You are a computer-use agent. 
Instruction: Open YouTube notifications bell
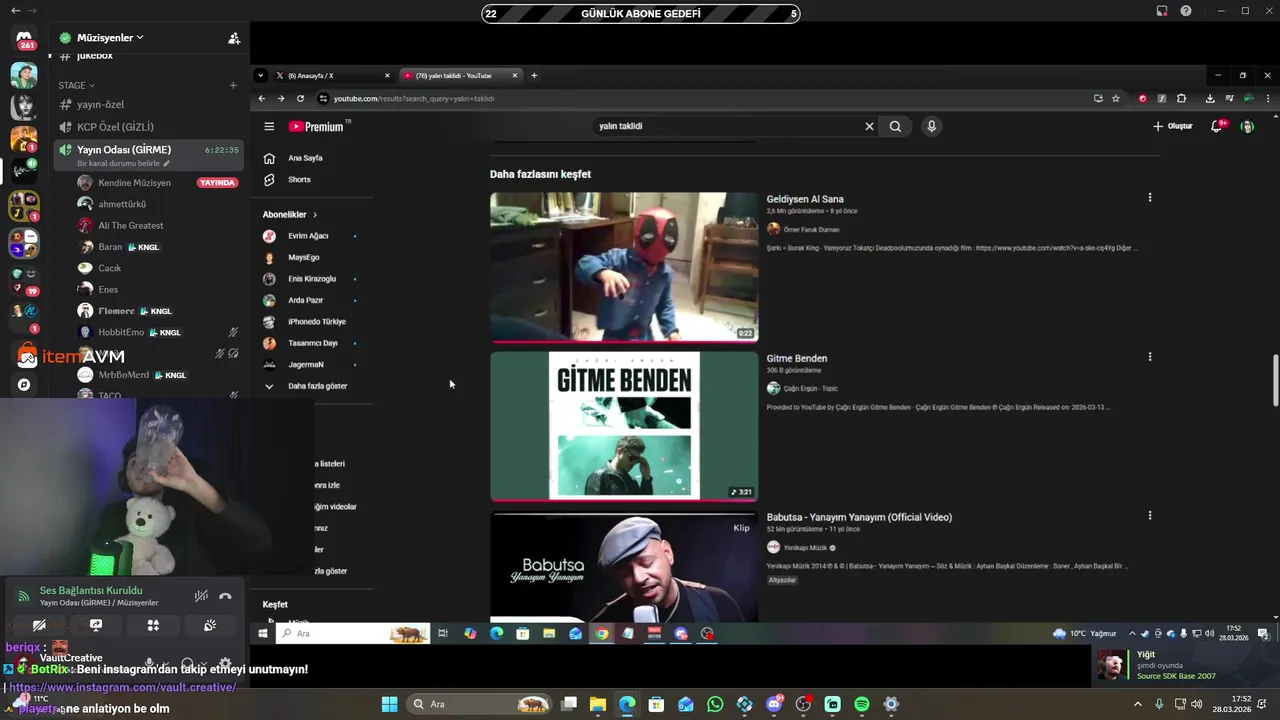1217,127
